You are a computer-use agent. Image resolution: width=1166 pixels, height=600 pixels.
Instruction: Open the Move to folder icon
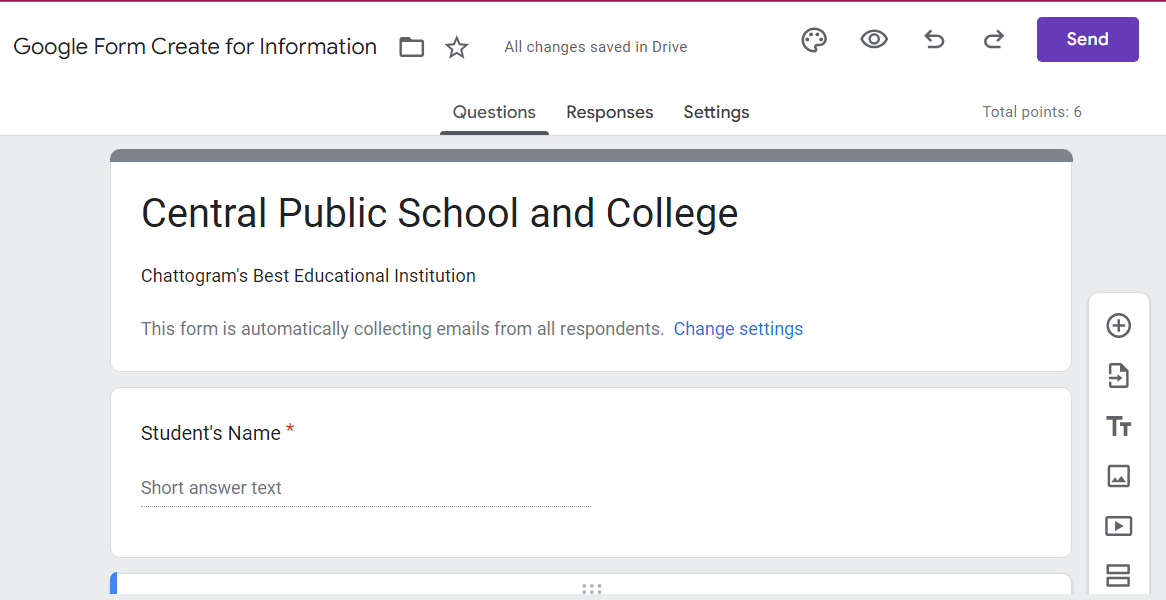pyautogui.click(x=411, y=47)
